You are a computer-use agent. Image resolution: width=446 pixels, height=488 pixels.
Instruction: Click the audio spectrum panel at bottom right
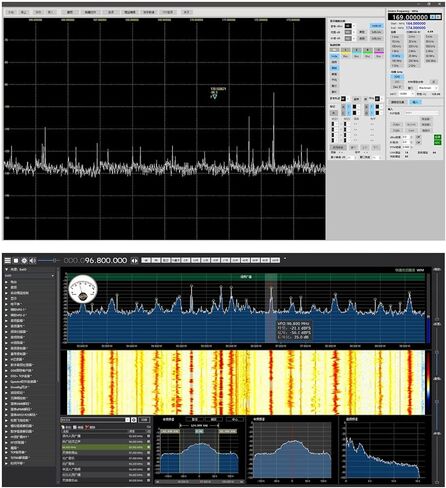[385, 449]
